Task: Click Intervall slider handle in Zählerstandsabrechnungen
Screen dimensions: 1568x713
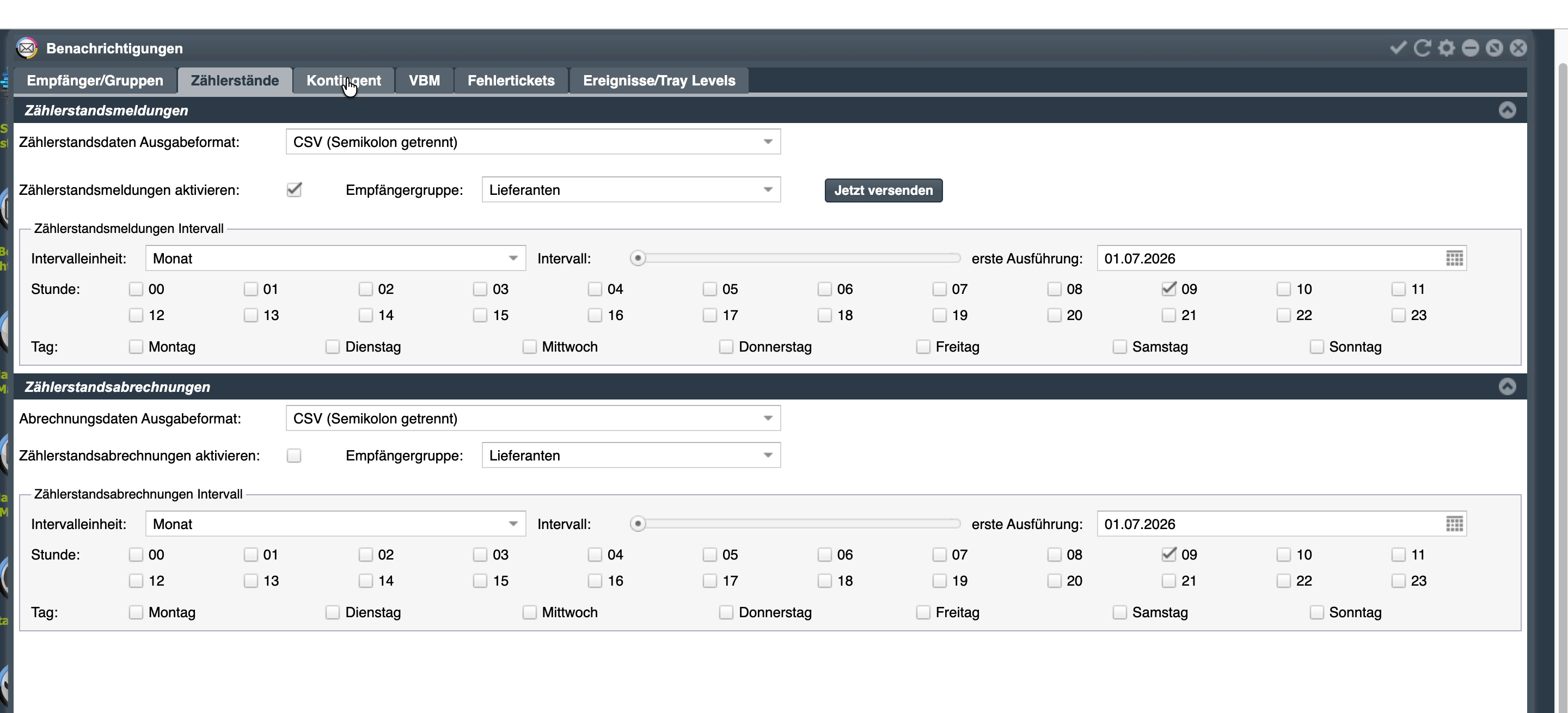Action: [x=638, y=524]
